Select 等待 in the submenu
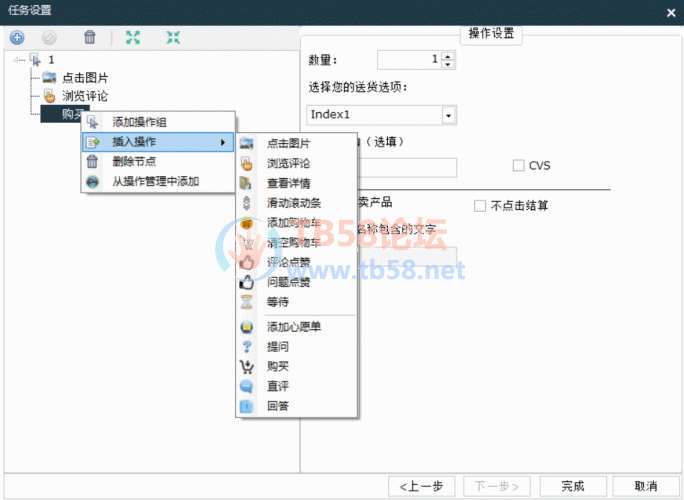 pos(297,302)
